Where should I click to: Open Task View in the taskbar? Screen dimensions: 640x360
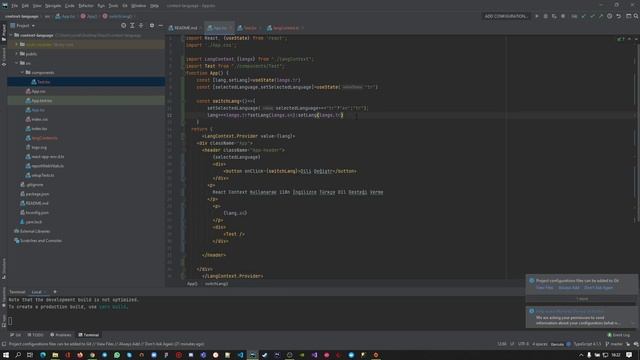30,355
